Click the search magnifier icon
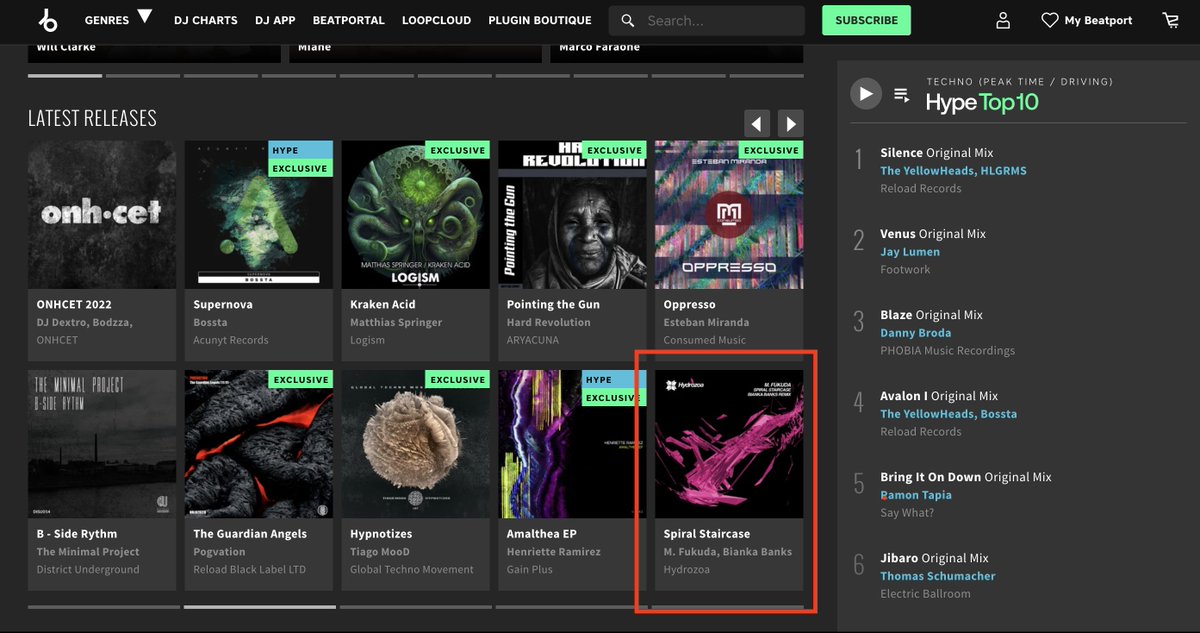Image resolution: width=1200 pixels, height=633 pixels. (x=628, y=20)
